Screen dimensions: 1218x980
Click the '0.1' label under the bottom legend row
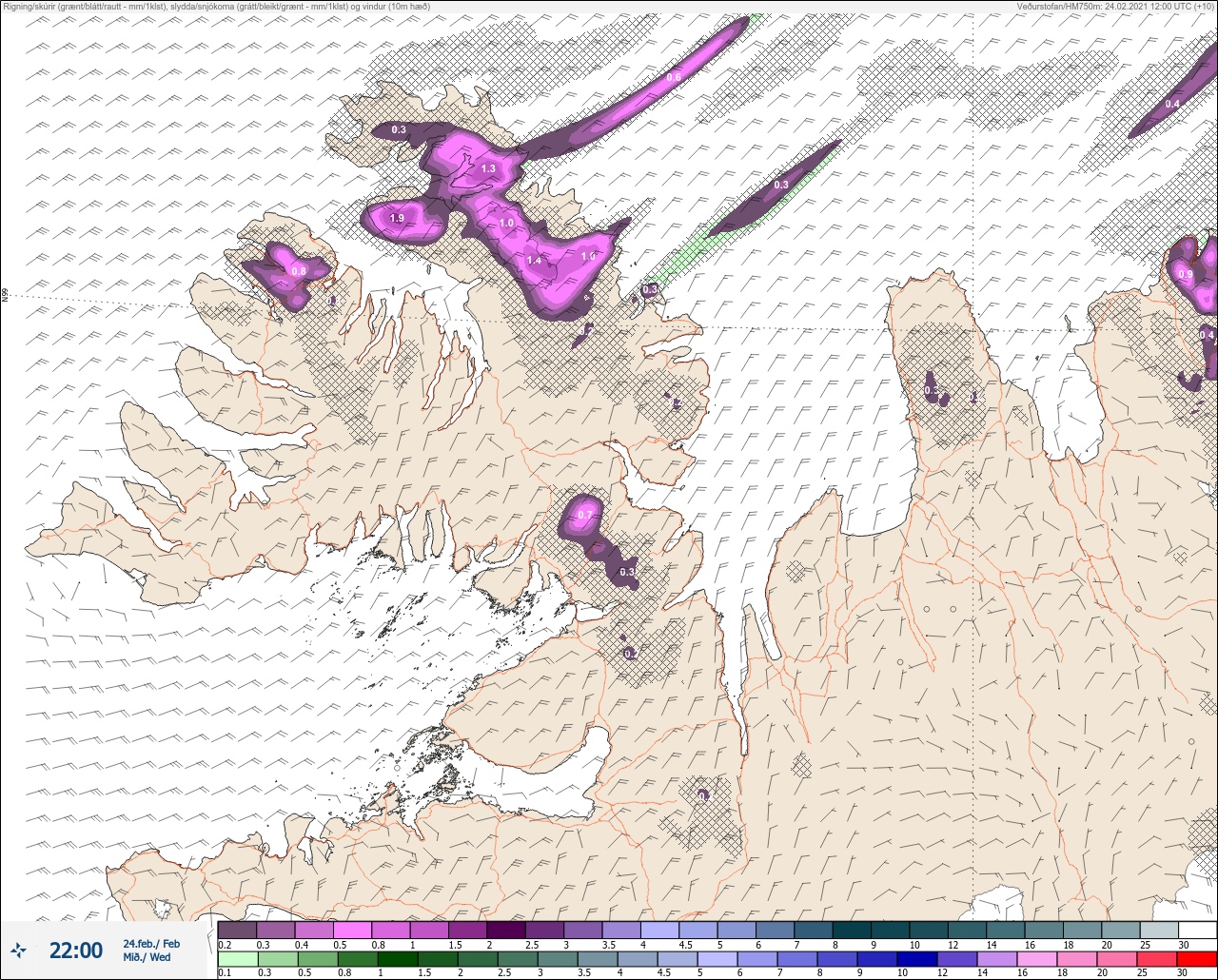[225, 973]
